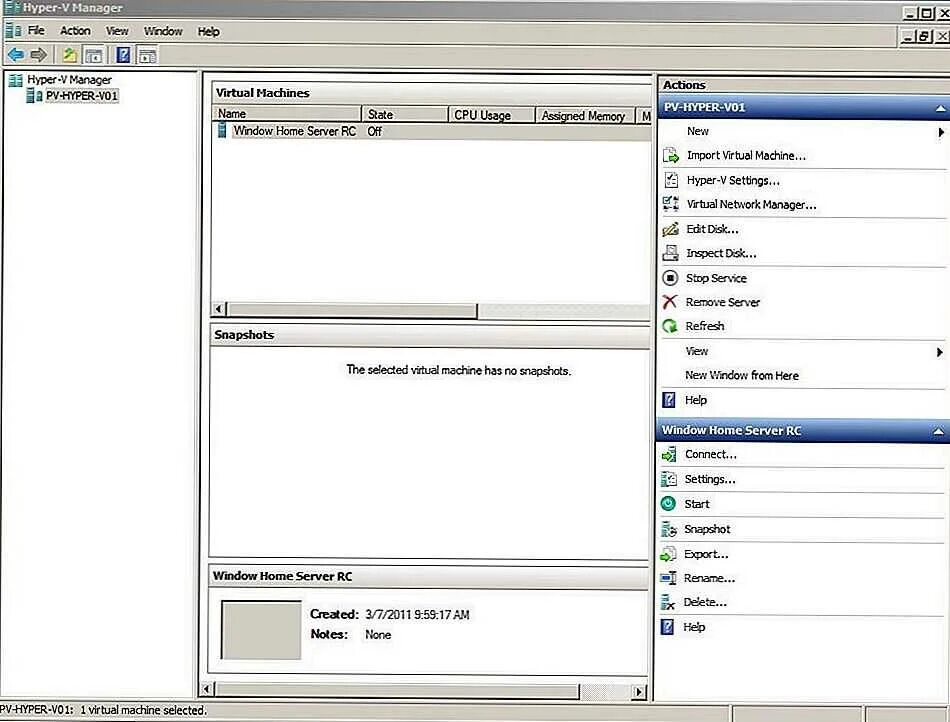The width and height of the screenshot is (950, 722).
Task: Click the Up one level toolbar icon
Action: [70, 55]
